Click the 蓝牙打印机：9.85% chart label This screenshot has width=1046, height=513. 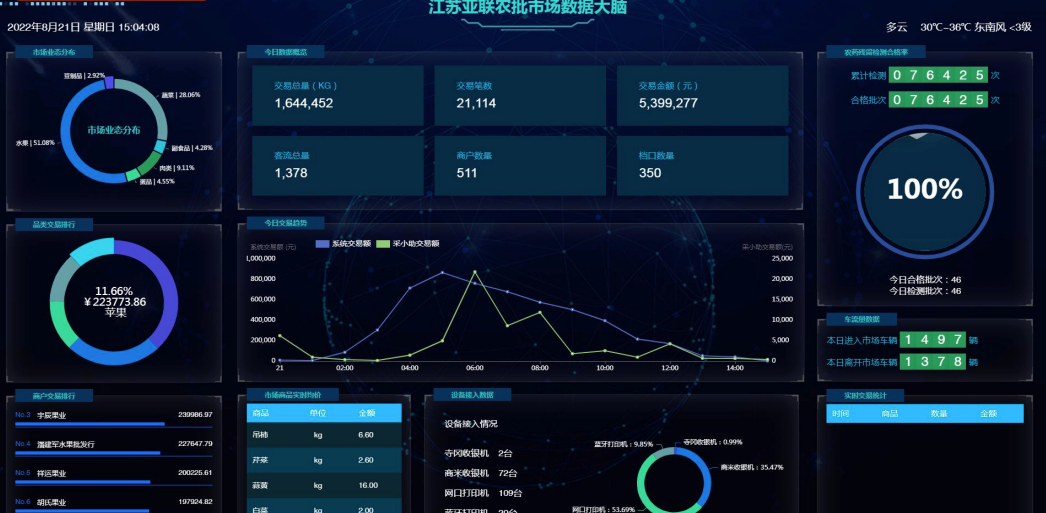(x=623, y=444)
